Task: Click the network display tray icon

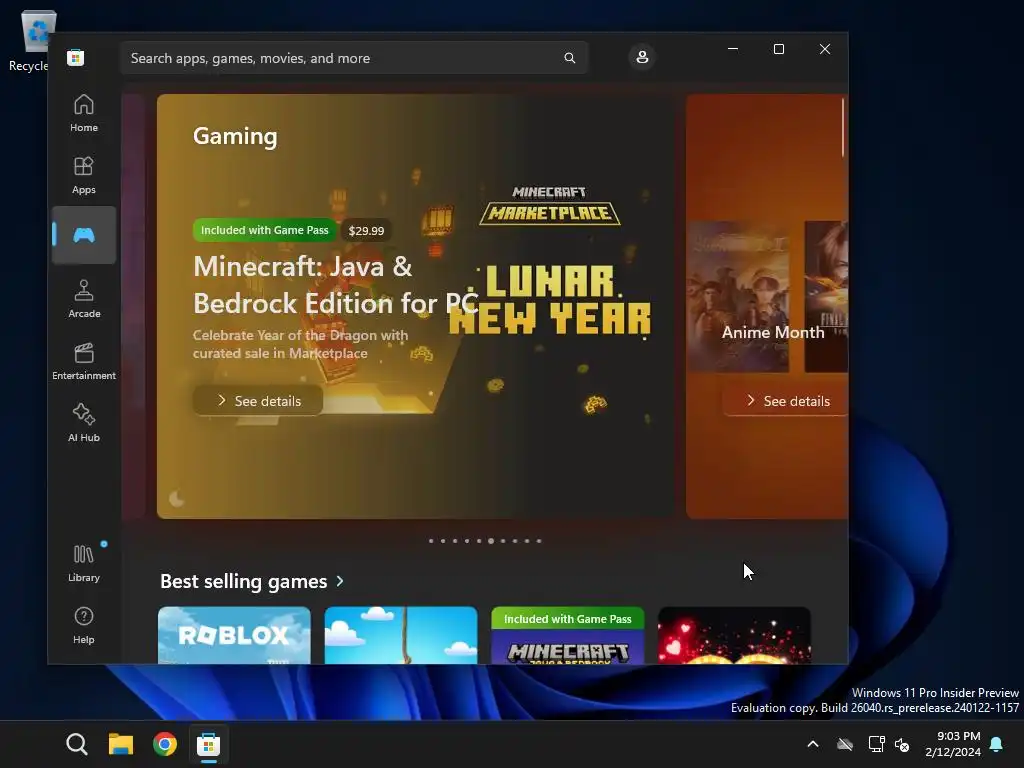Action: (x=876, y=744)
